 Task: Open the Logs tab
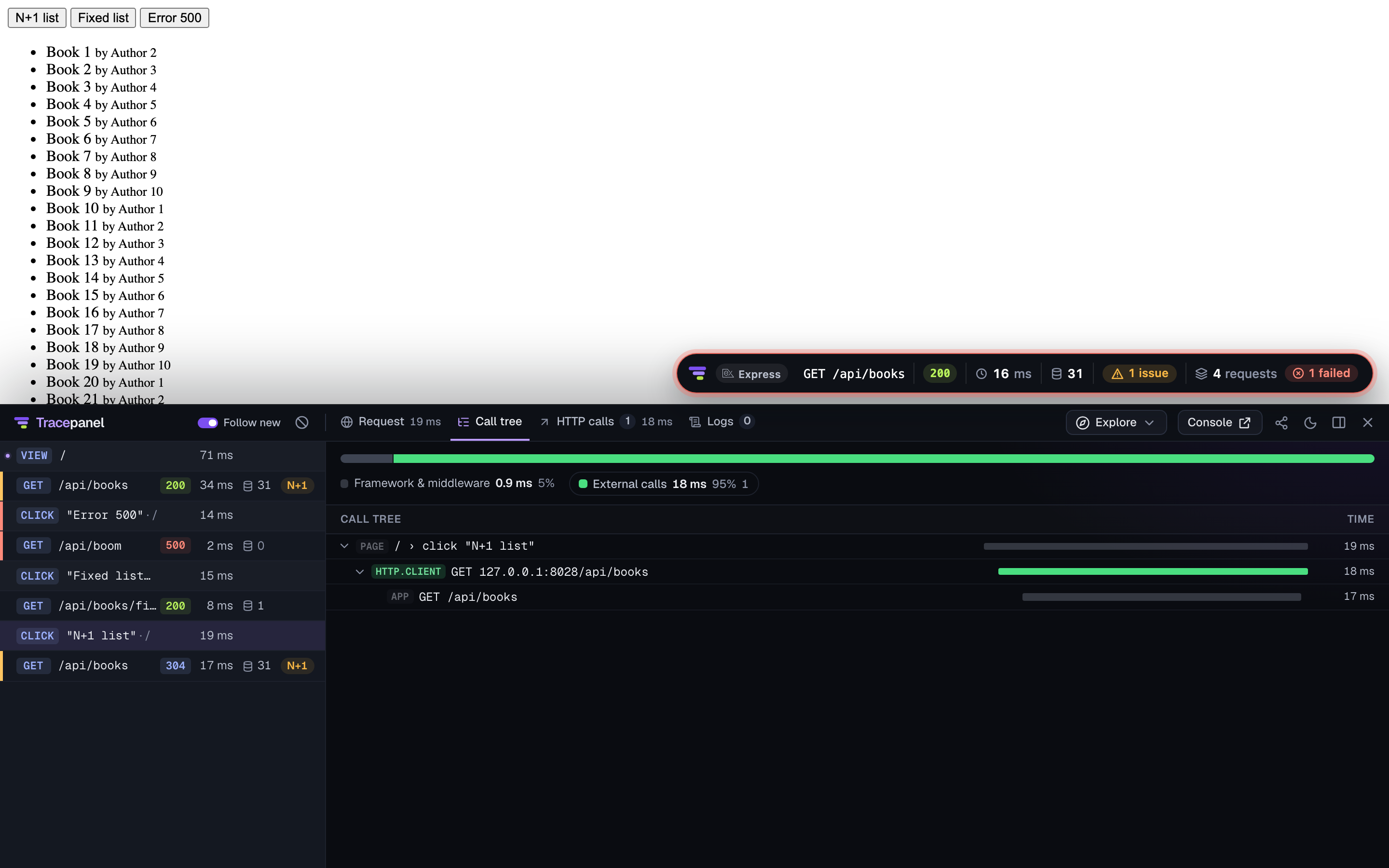tap(721, 422)
